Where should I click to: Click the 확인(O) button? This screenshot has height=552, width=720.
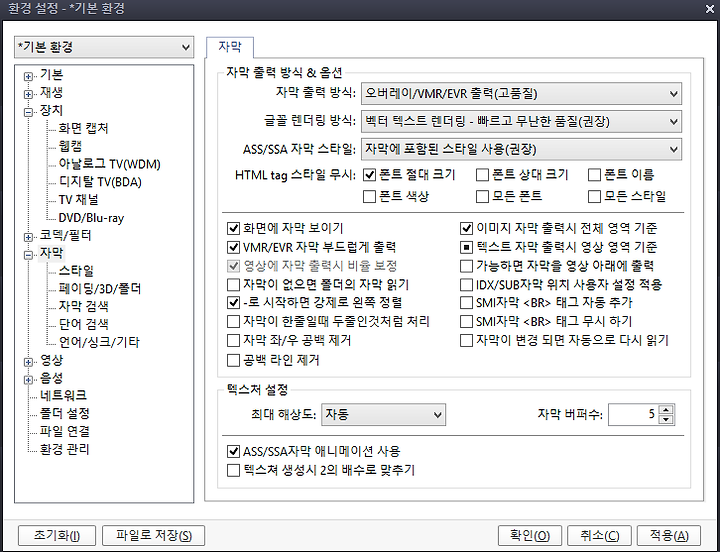530,535
